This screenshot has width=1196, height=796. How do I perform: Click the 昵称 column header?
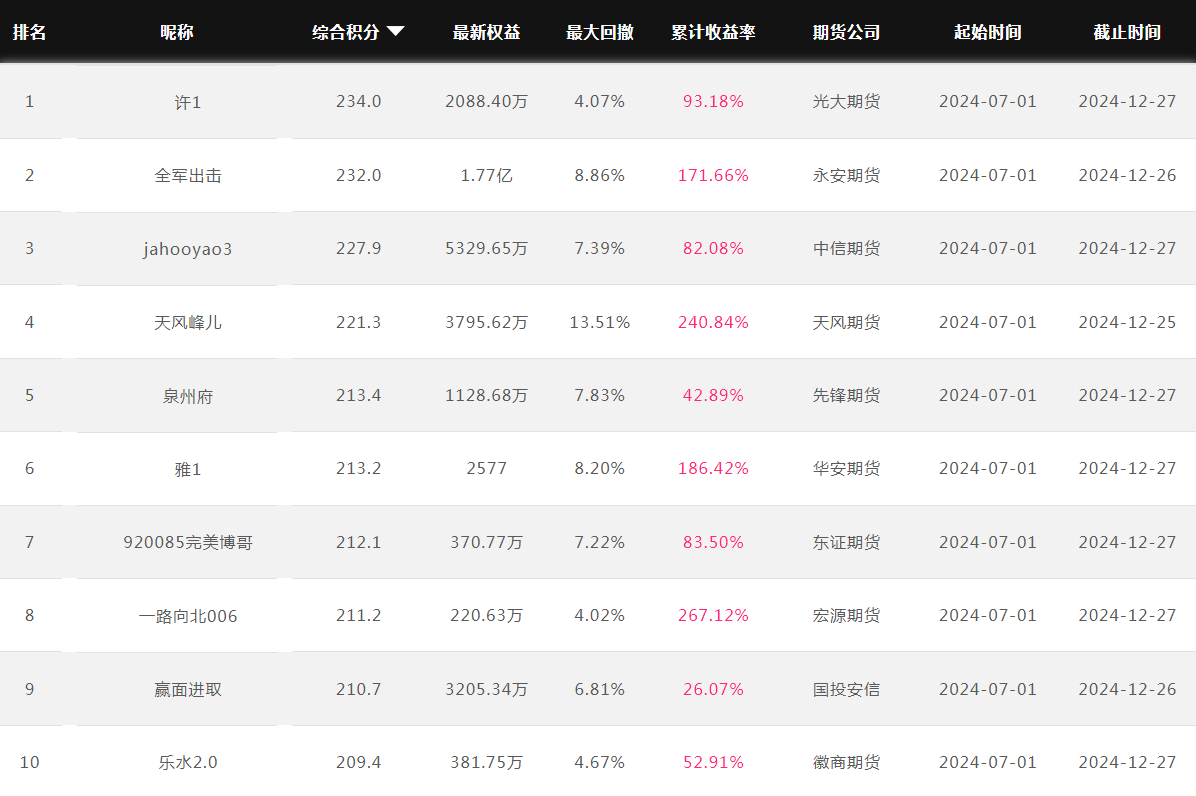pos(176,32)
